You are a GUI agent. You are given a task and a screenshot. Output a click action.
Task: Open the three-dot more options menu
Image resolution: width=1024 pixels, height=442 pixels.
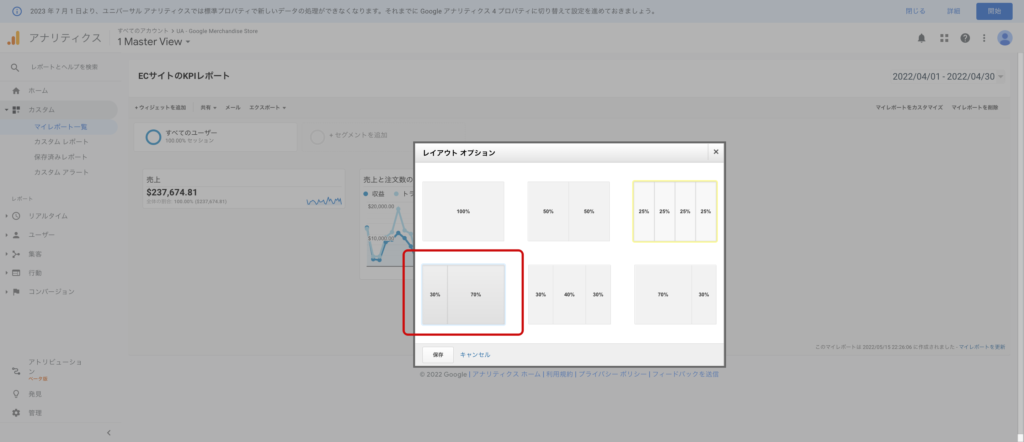pyautogui.click(x=985, y=38)
